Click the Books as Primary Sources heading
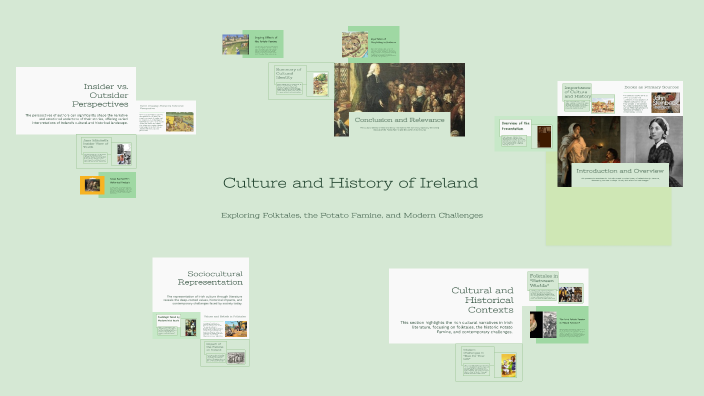This screenshot has height=396, width=704. (x=651, y=88)
